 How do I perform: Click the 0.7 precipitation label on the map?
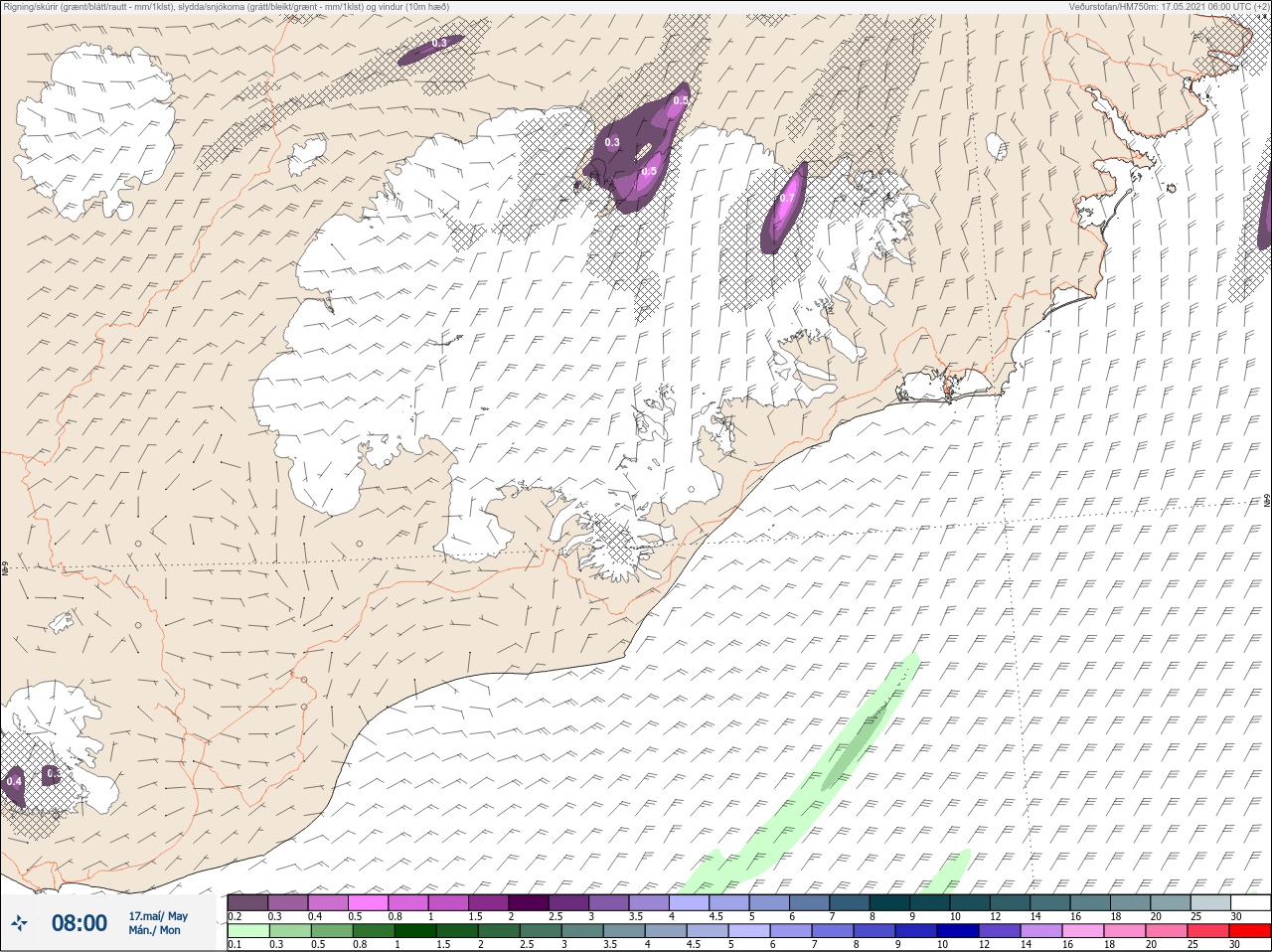click(x=787, y=199)
